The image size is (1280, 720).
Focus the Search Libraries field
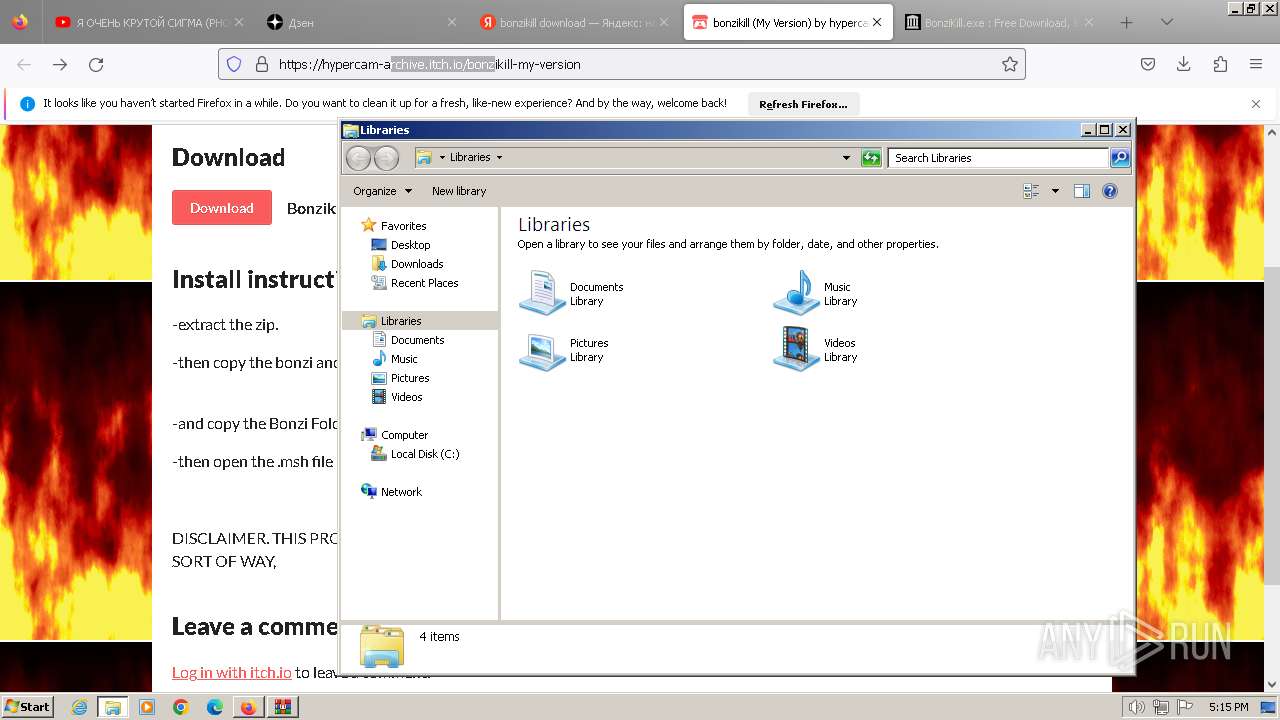(998, 158)
